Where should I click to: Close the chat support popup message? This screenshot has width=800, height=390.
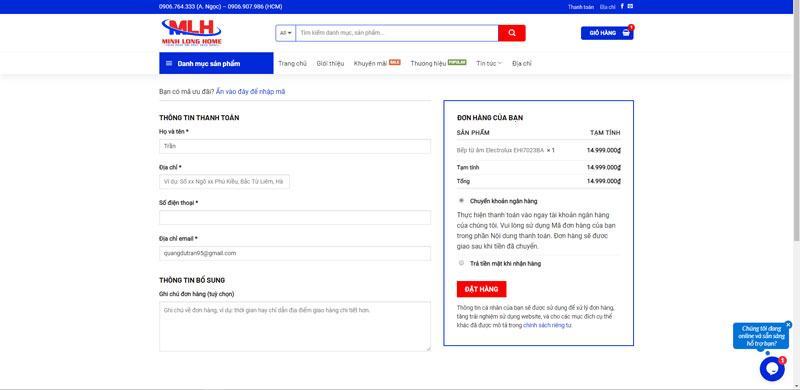788,324
